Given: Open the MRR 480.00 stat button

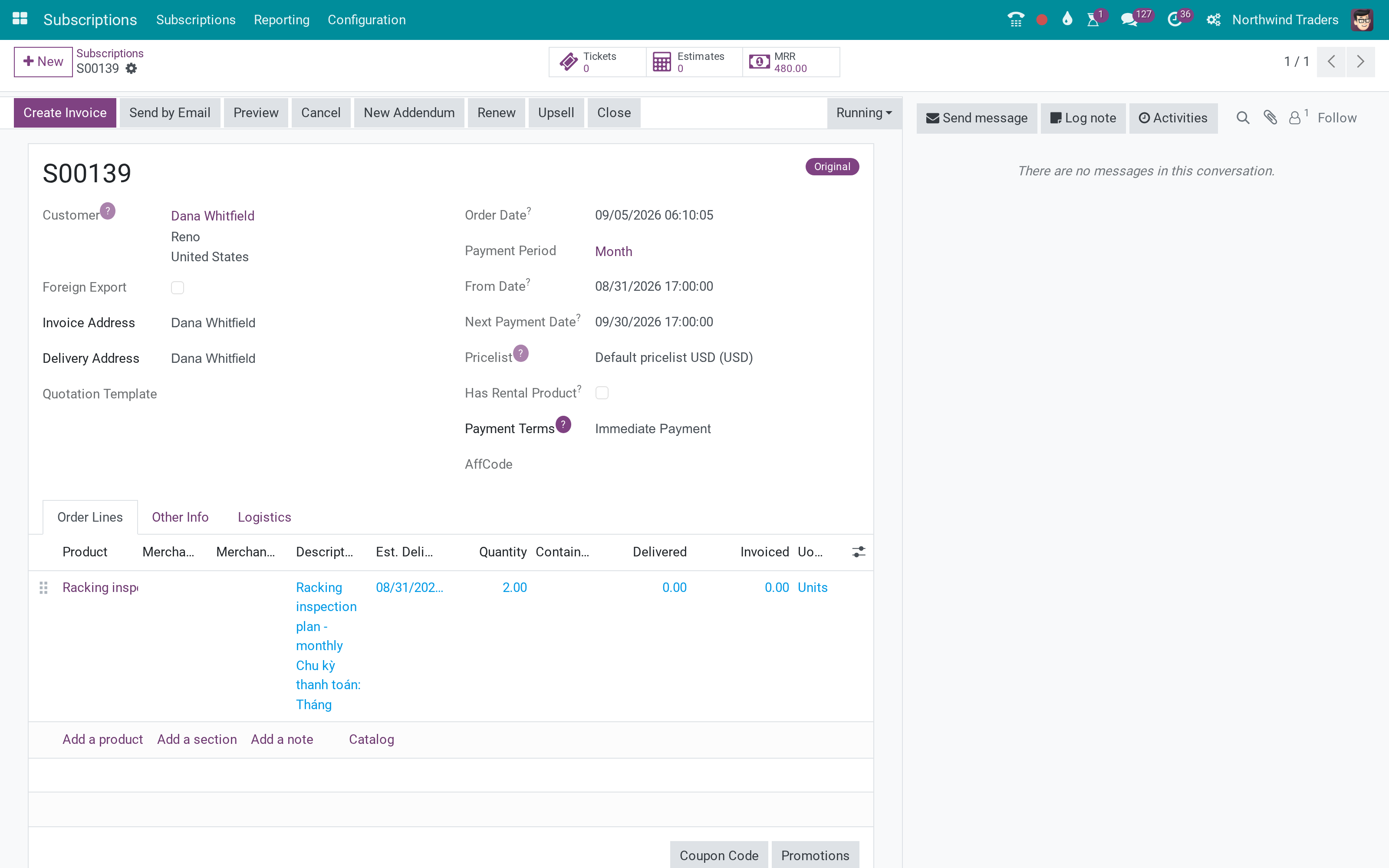Looking at the screenshot, I should pyautogui.click(x=791, y=62).
